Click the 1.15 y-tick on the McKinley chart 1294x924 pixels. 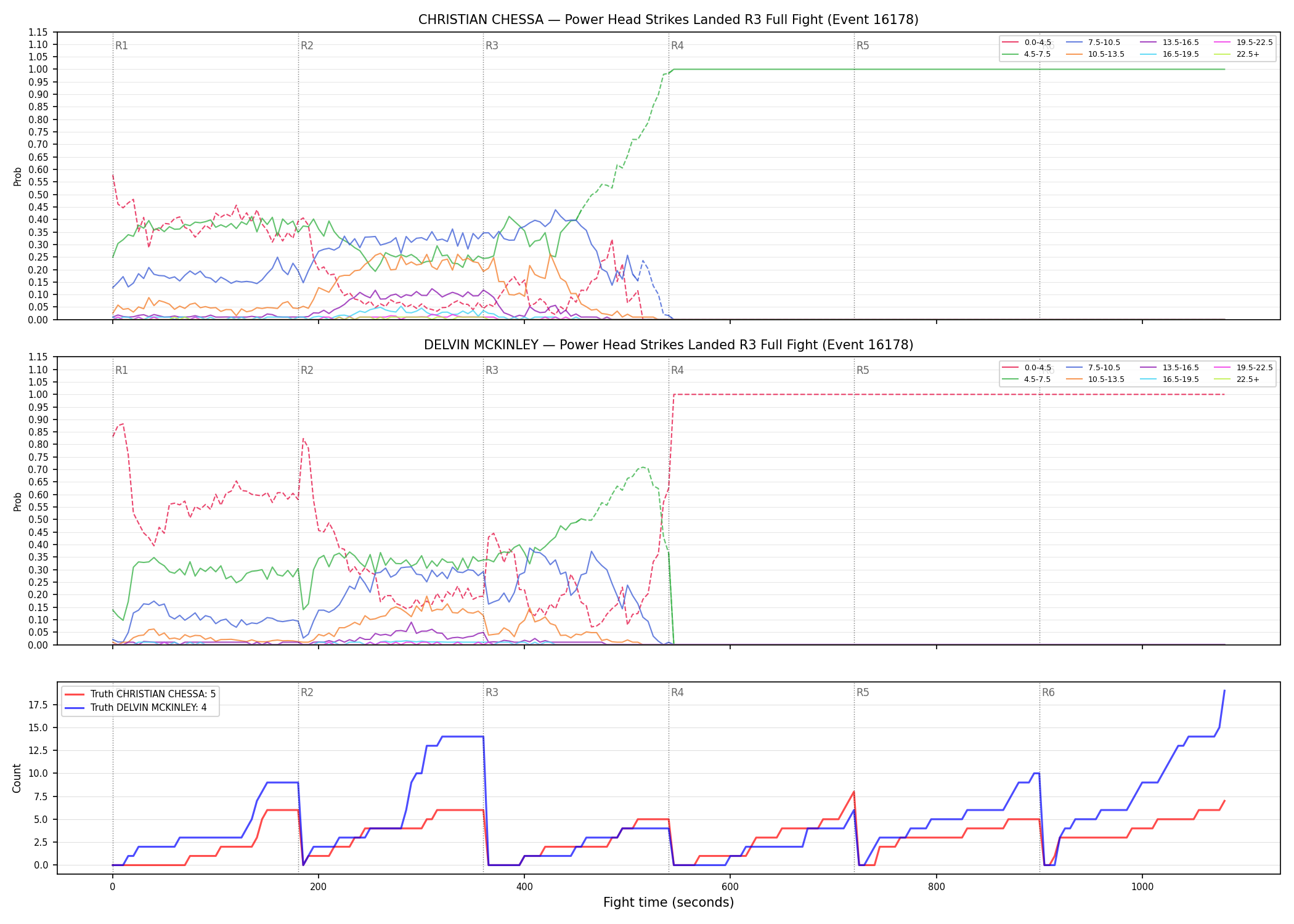click(x=38, y=357)
